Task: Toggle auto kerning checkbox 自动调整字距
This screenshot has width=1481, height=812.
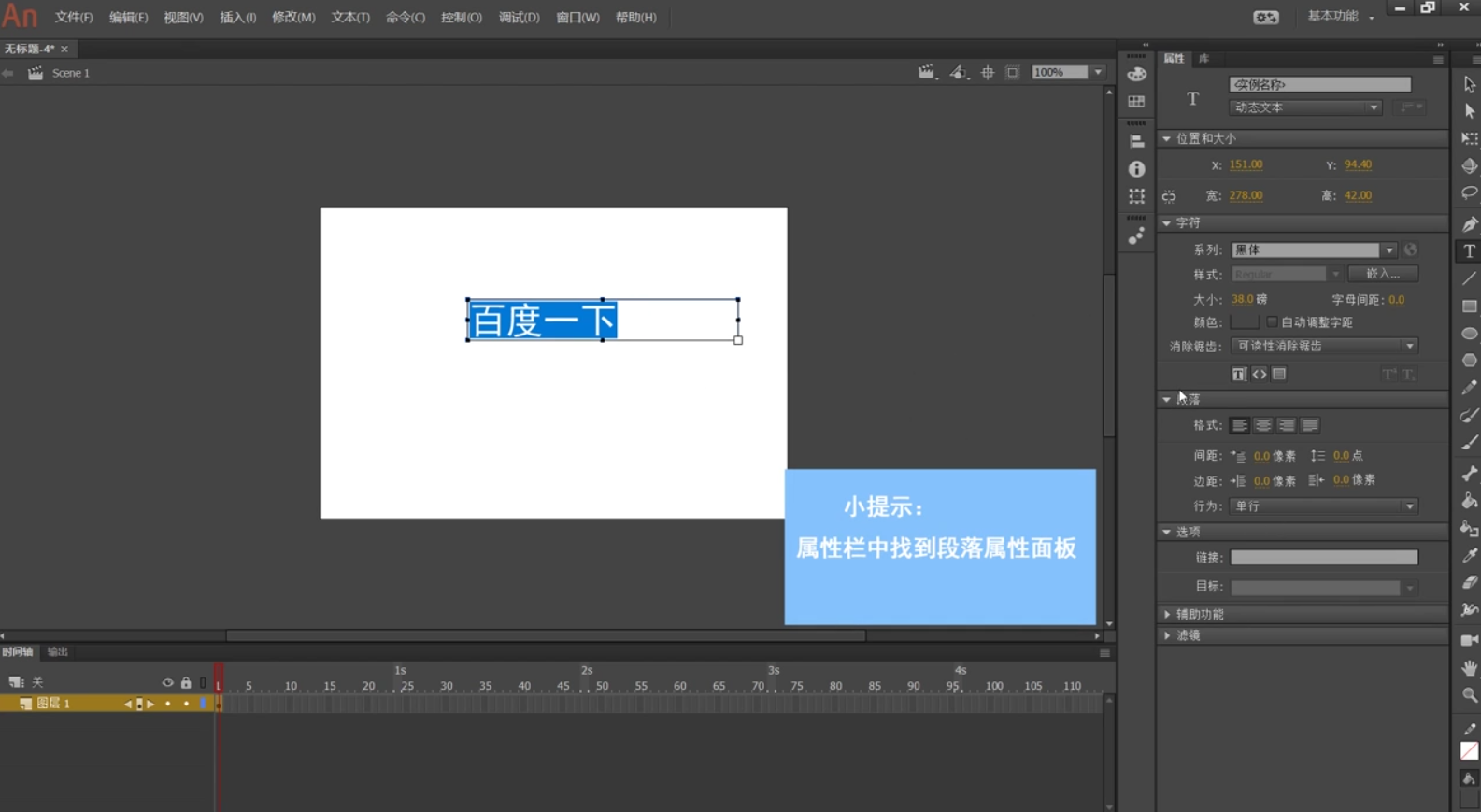Action: (x=1272, y=321)
